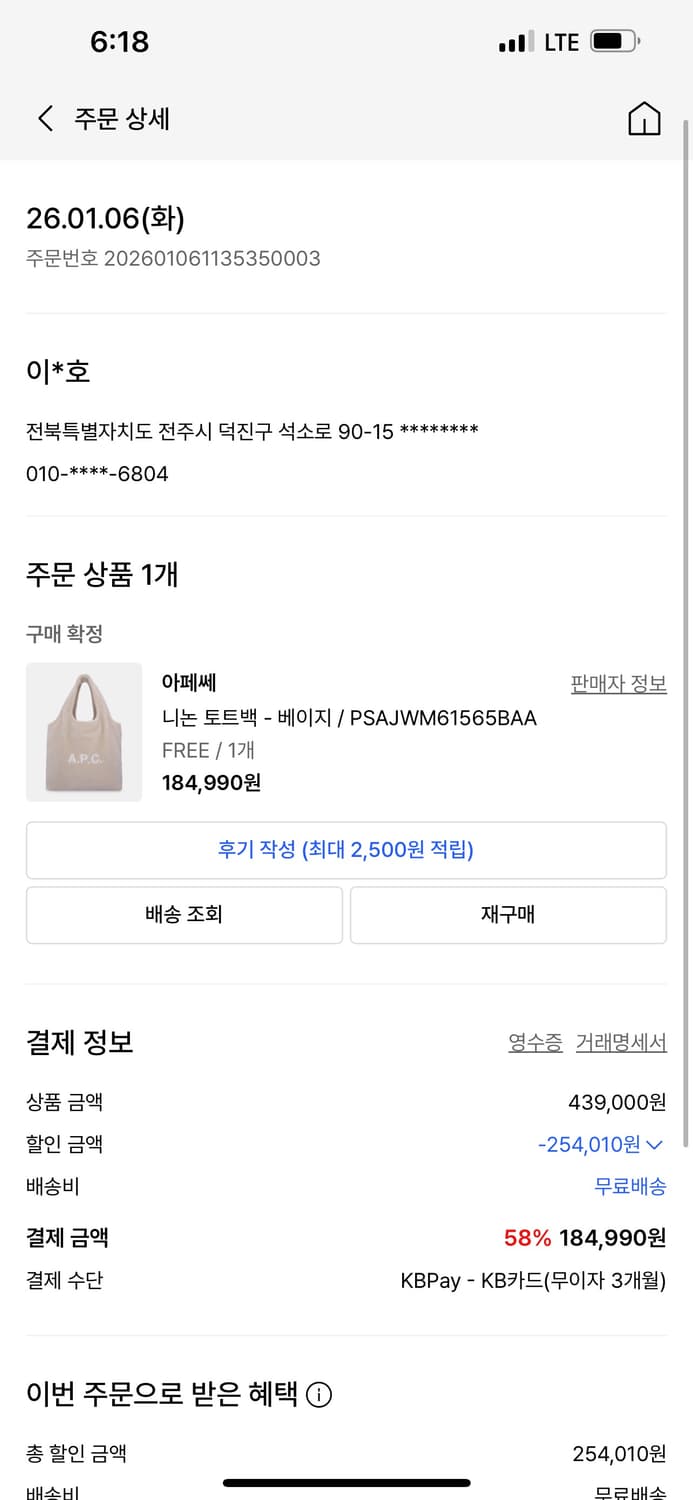The width and height of the screenshot is (693, 1500).
Task: Open the battery status indicator
Action: (x=612, y=41)
